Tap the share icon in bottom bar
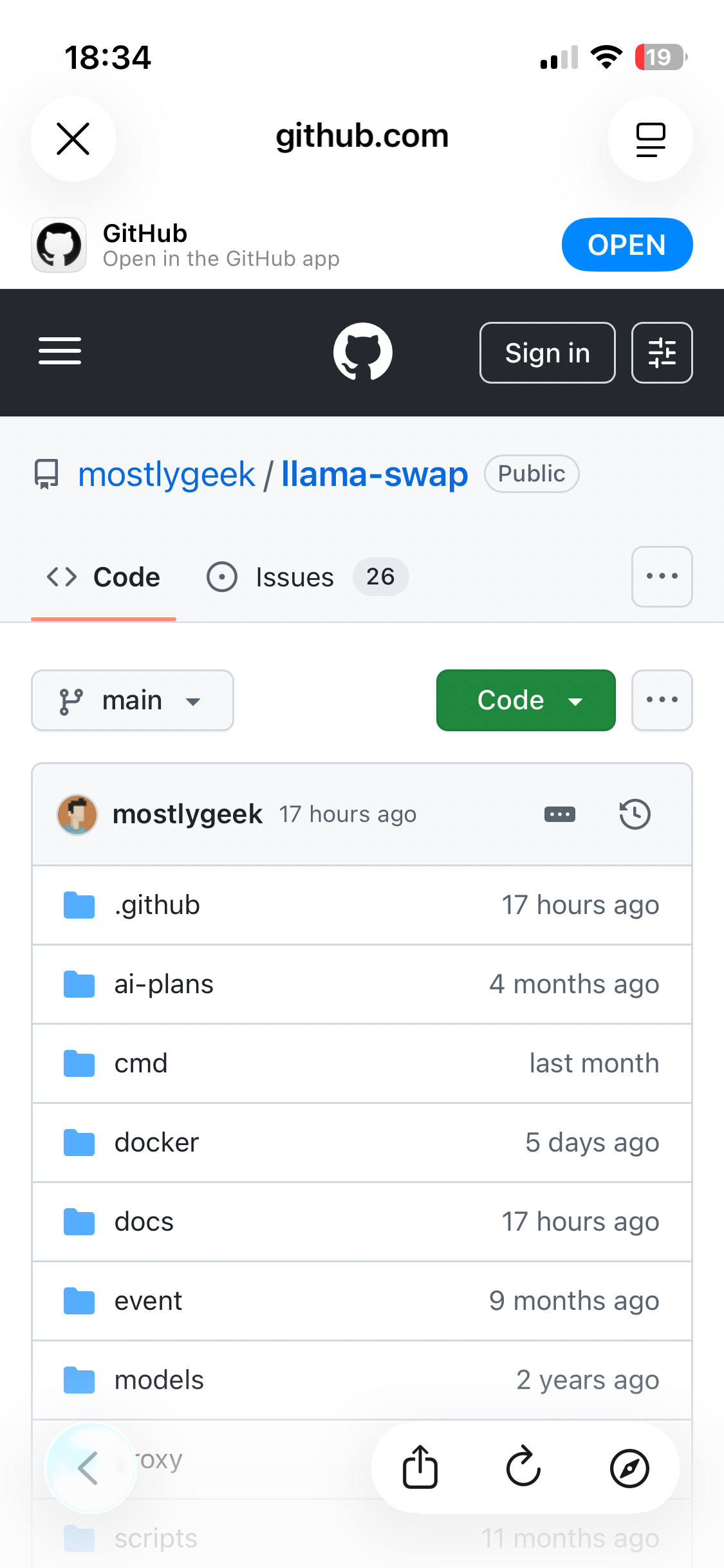 [x=420, y=1468]
